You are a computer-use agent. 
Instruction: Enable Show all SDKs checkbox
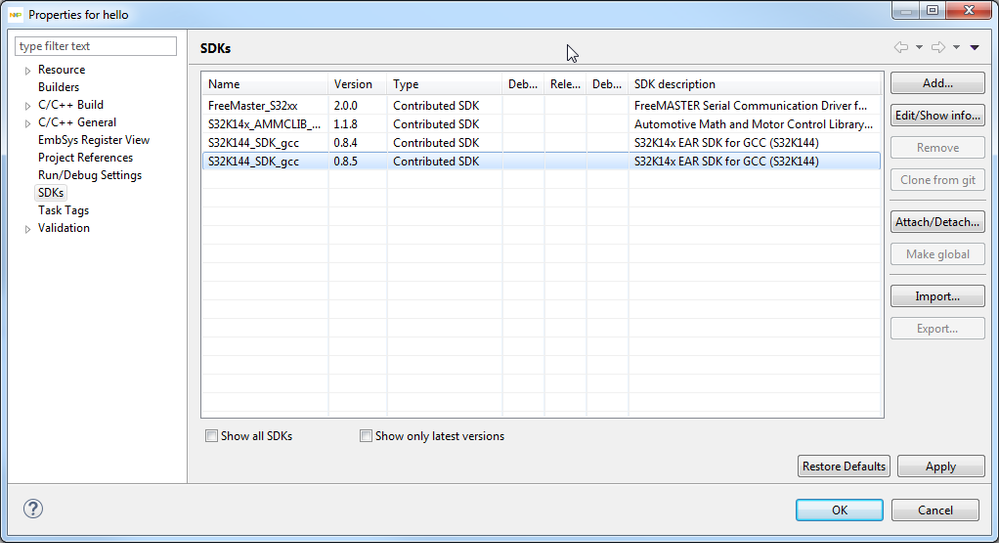pyautogui.click(x=212, y=436)
